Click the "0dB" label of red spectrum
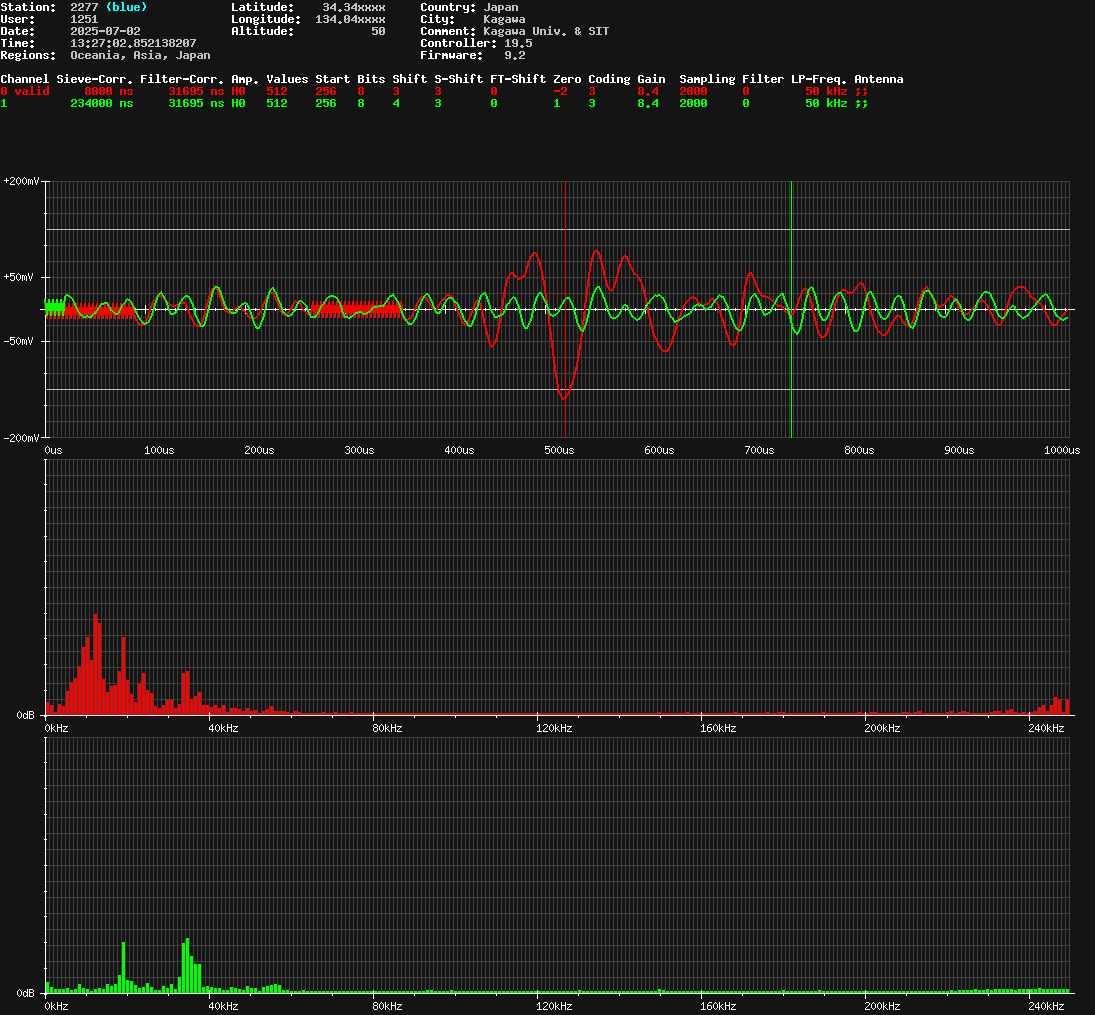Viewport: 1095px width, 1015px height. (x=25, y=716)
